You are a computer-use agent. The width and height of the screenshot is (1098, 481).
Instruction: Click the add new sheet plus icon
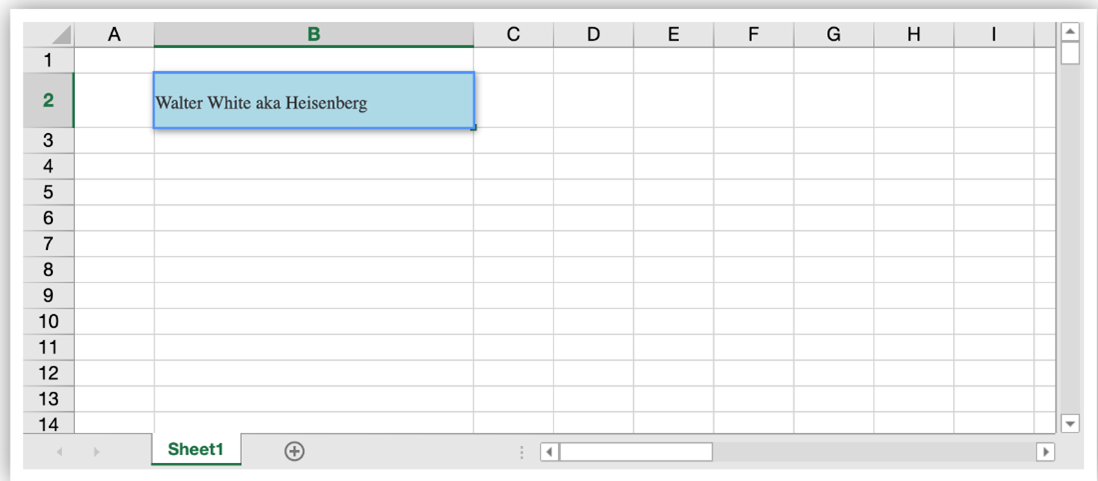[x=294, y=451]
